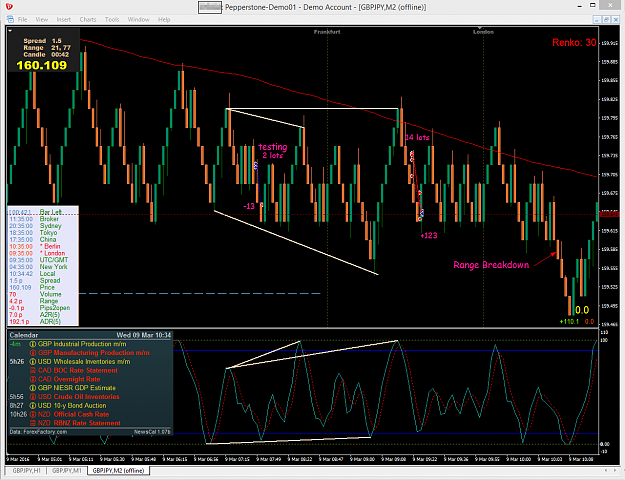Click impact icon beside NZD Official Cash Rate

(x=33, y=414)
